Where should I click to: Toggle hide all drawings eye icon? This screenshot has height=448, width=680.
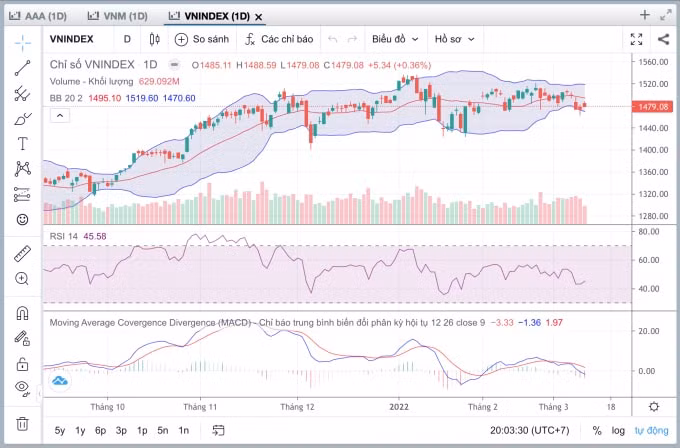pos(23,388)
